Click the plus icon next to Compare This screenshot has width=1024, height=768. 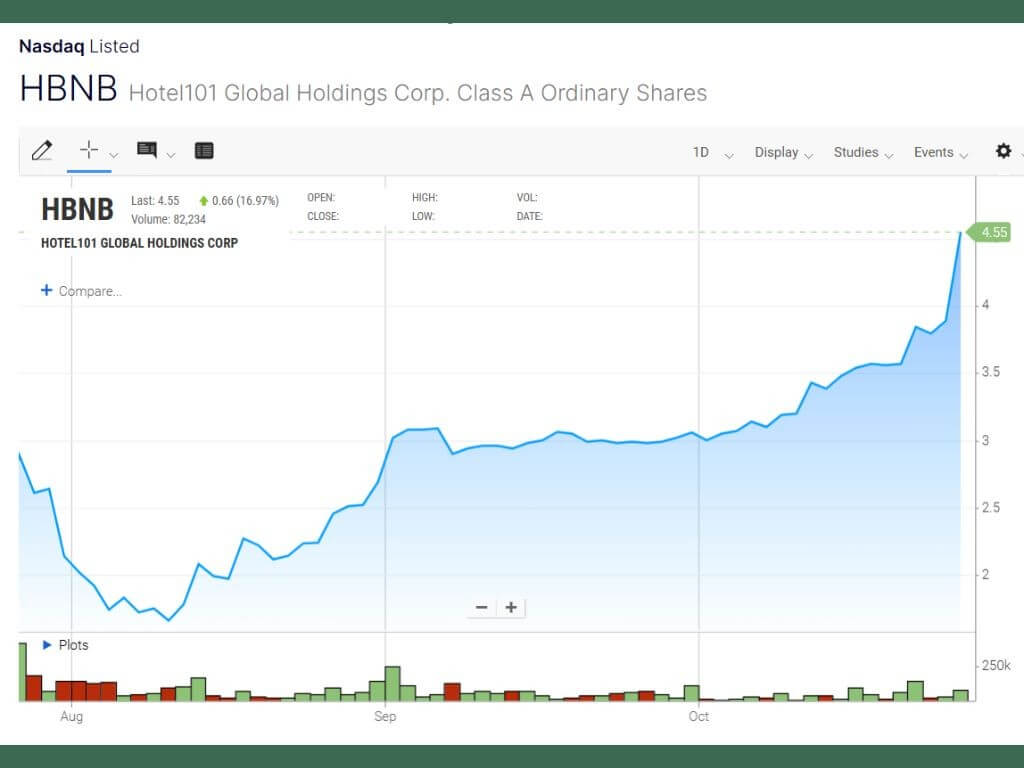click(x=46, y=291)
